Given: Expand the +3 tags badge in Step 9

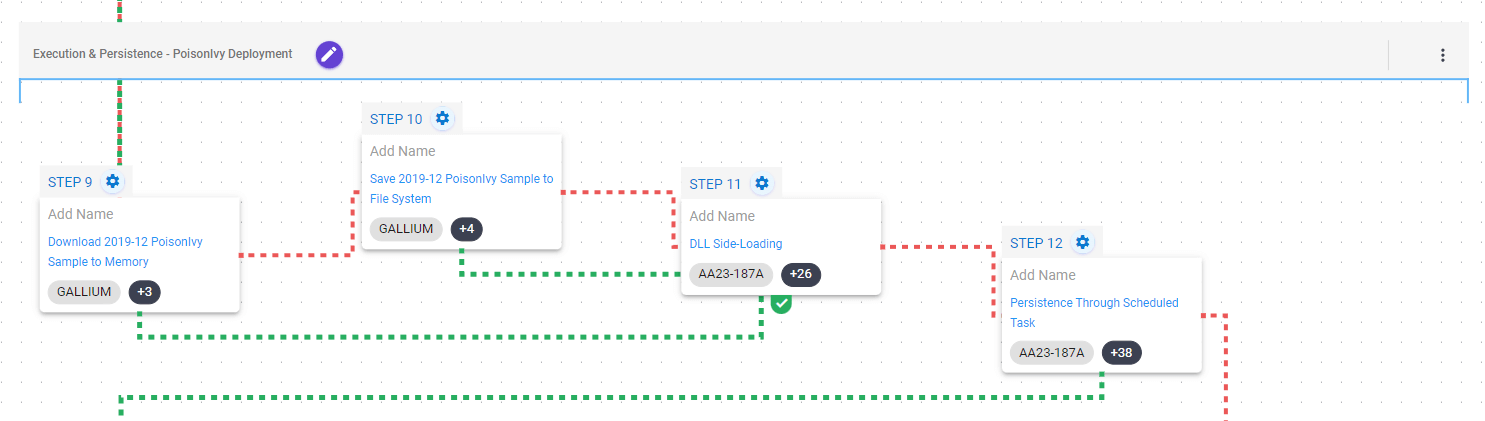Looking at the screenshot, I should point(145,292).
